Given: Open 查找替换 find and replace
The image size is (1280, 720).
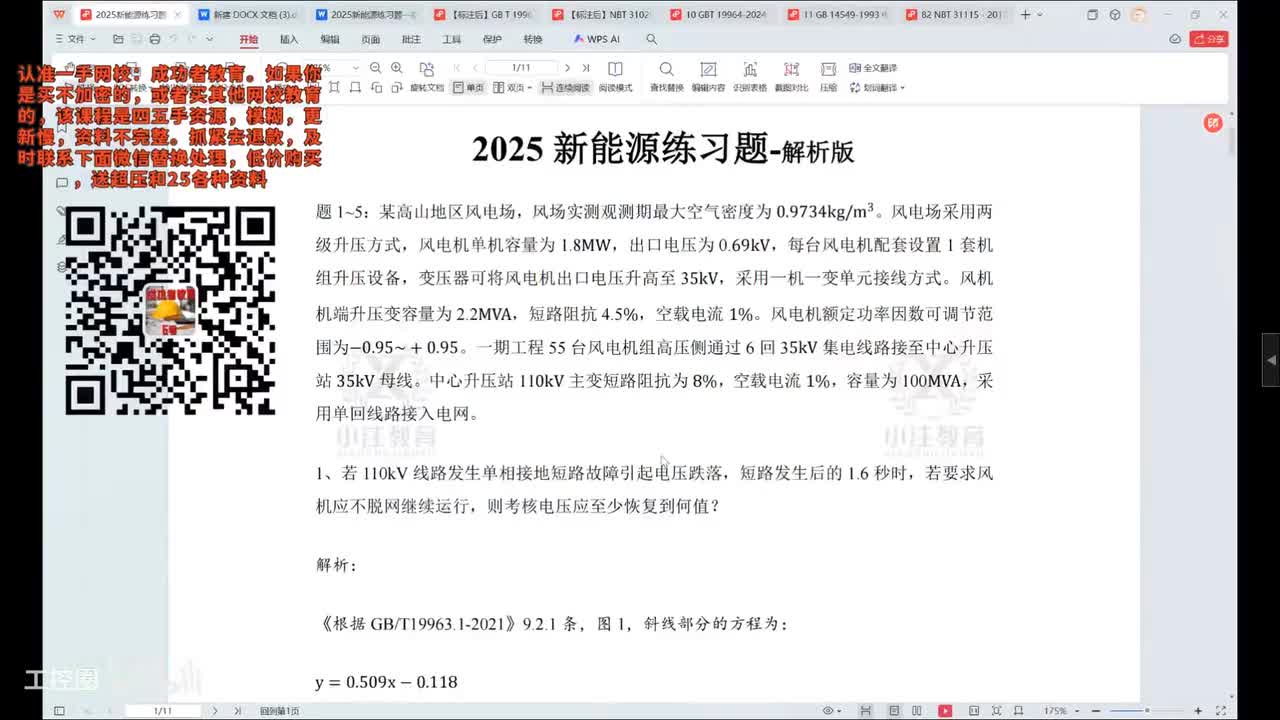Looking at the screenshot, I should (x=666, y=76).
